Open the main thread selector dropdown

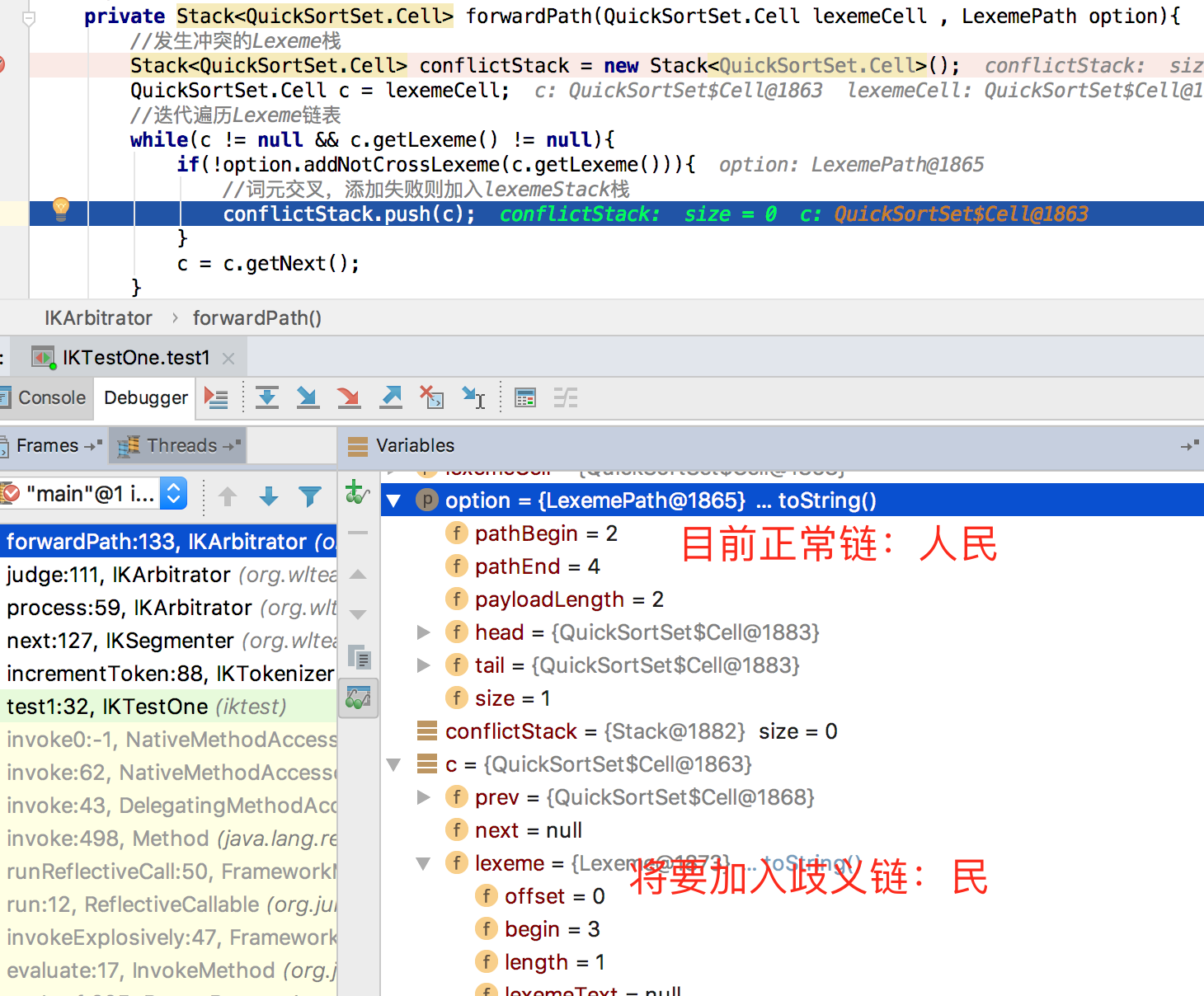173,494
